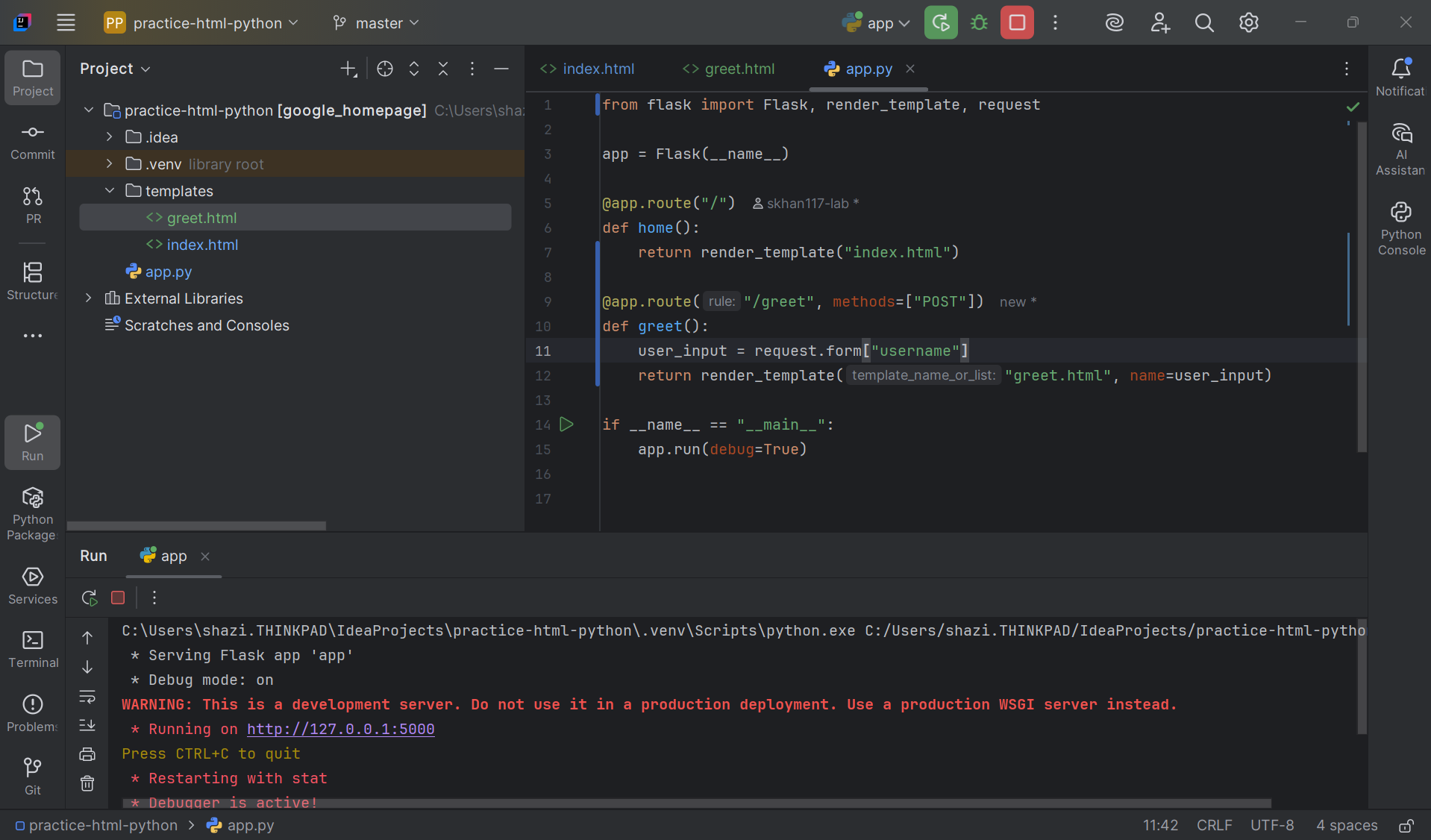Open the Python Console panel

point(1400,229)
